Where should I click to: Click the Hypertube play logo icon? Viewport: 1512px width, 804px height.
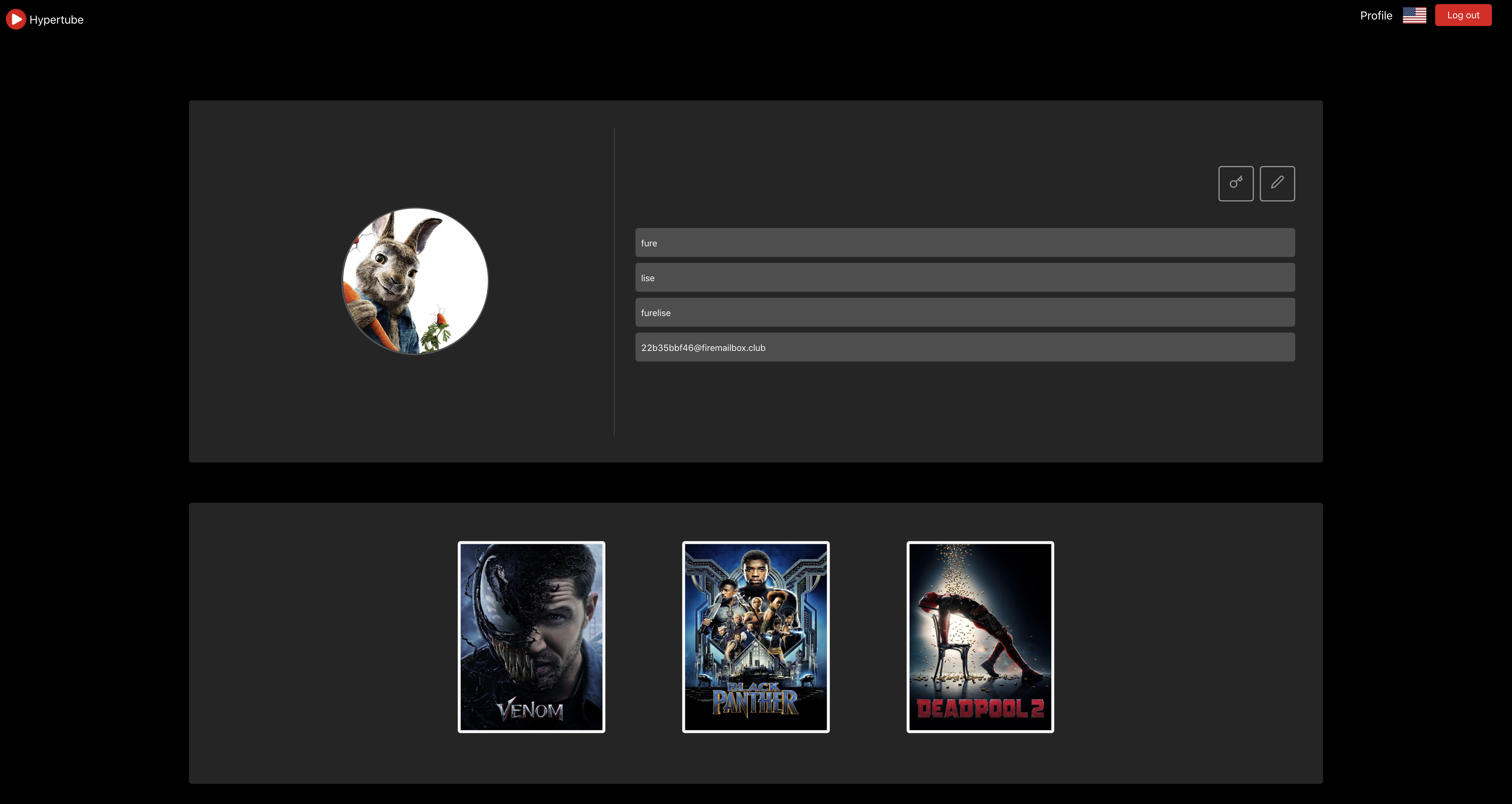click(16, 19)
